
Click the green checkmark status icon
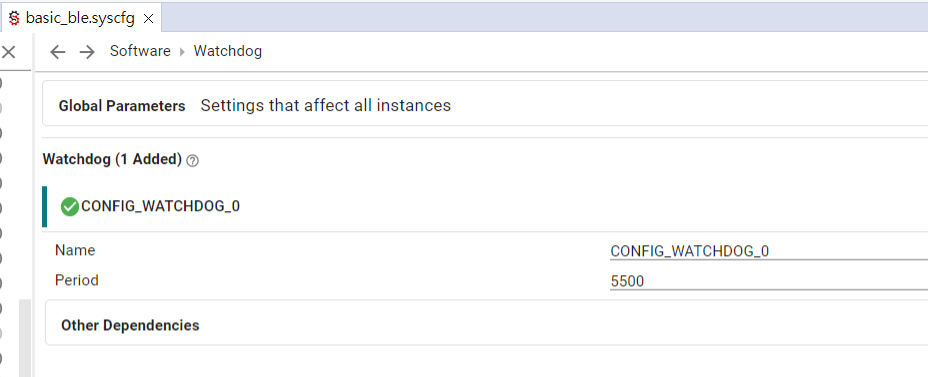click(70, 207)
